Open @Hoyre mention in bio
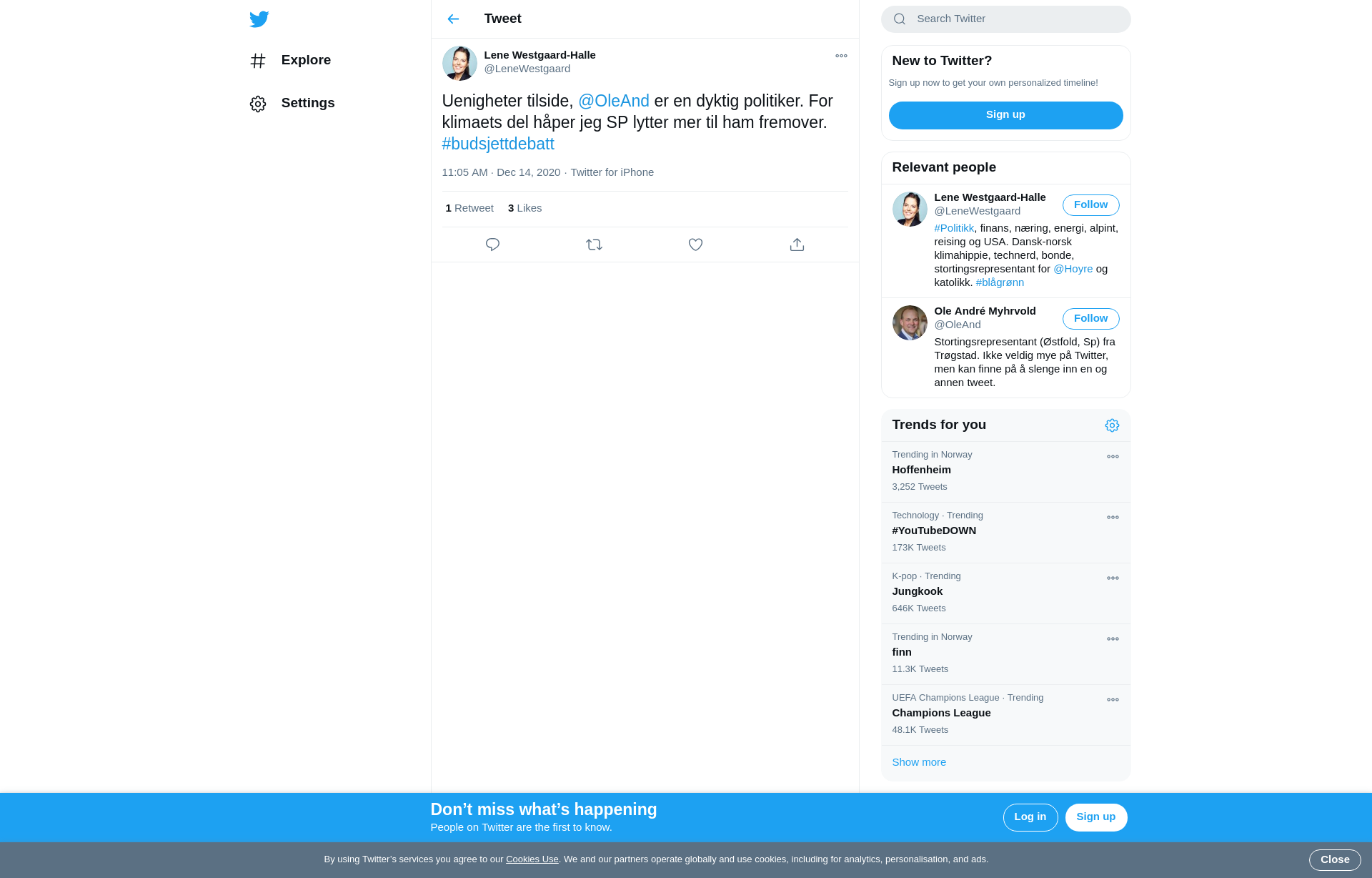 [1073, 269]
